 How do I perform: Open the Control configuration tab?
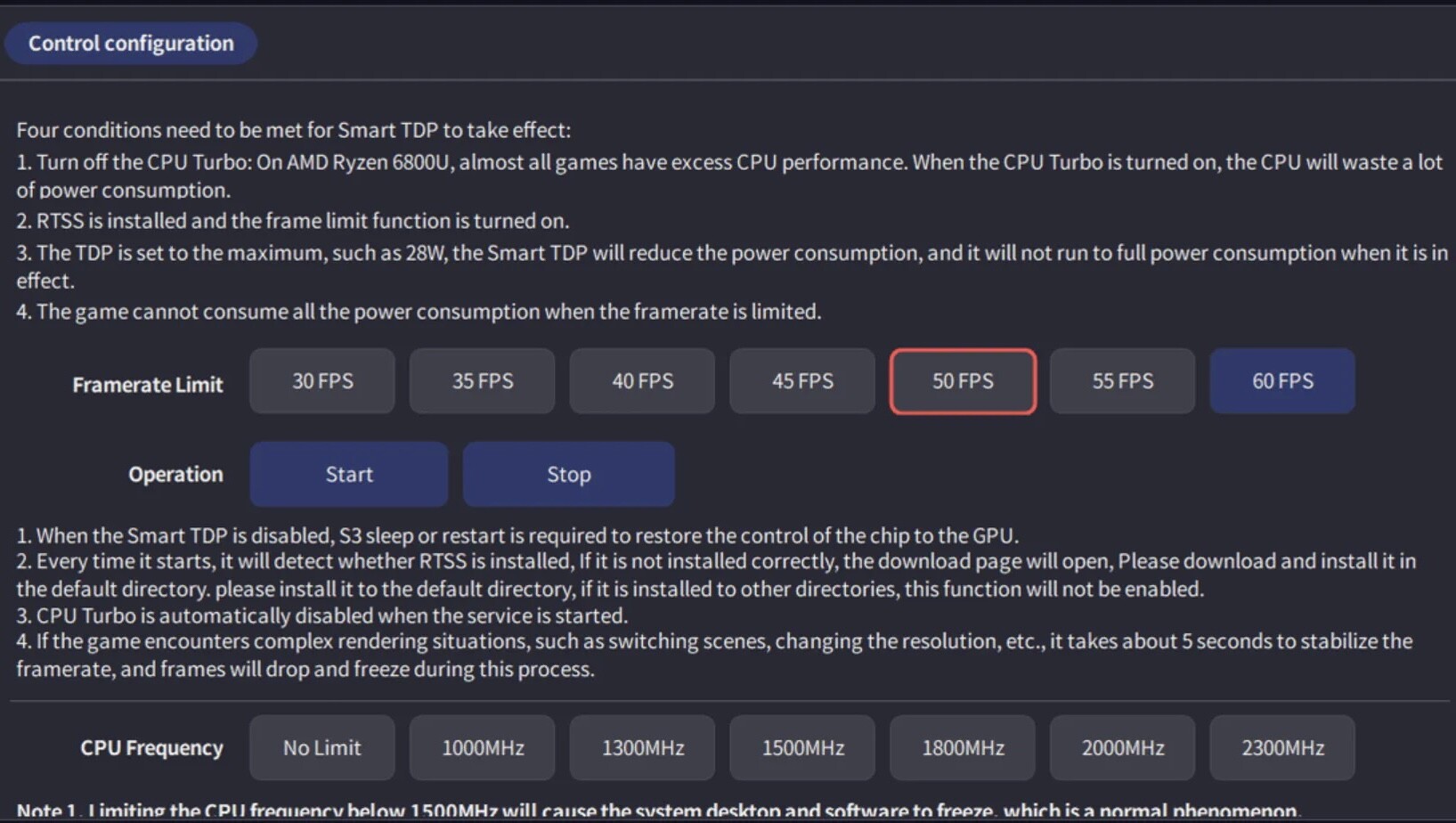coord(131,43)
